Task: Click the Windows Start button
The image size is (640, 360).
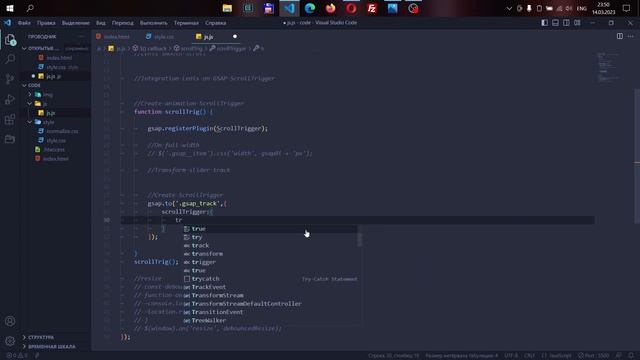Action: point(10,8)
